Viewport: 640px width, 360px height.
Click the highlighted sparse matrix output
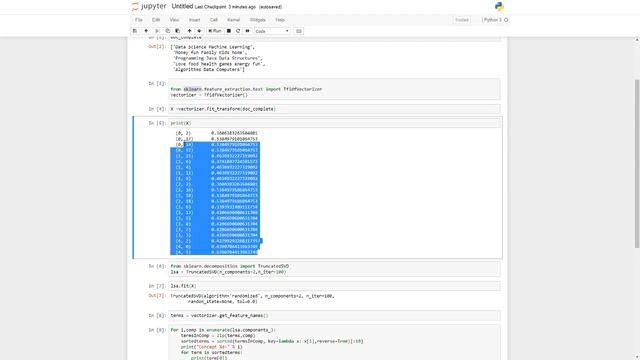215,198
